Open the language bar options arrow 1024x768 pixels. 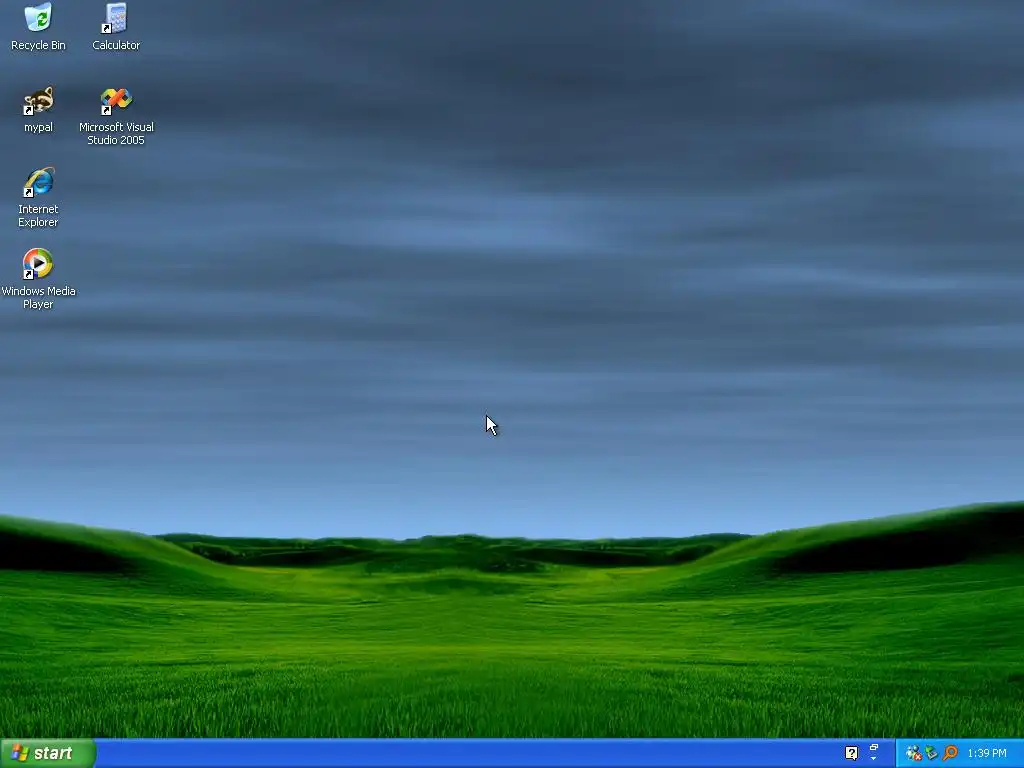pyautogui.click(x=874, y=759)
